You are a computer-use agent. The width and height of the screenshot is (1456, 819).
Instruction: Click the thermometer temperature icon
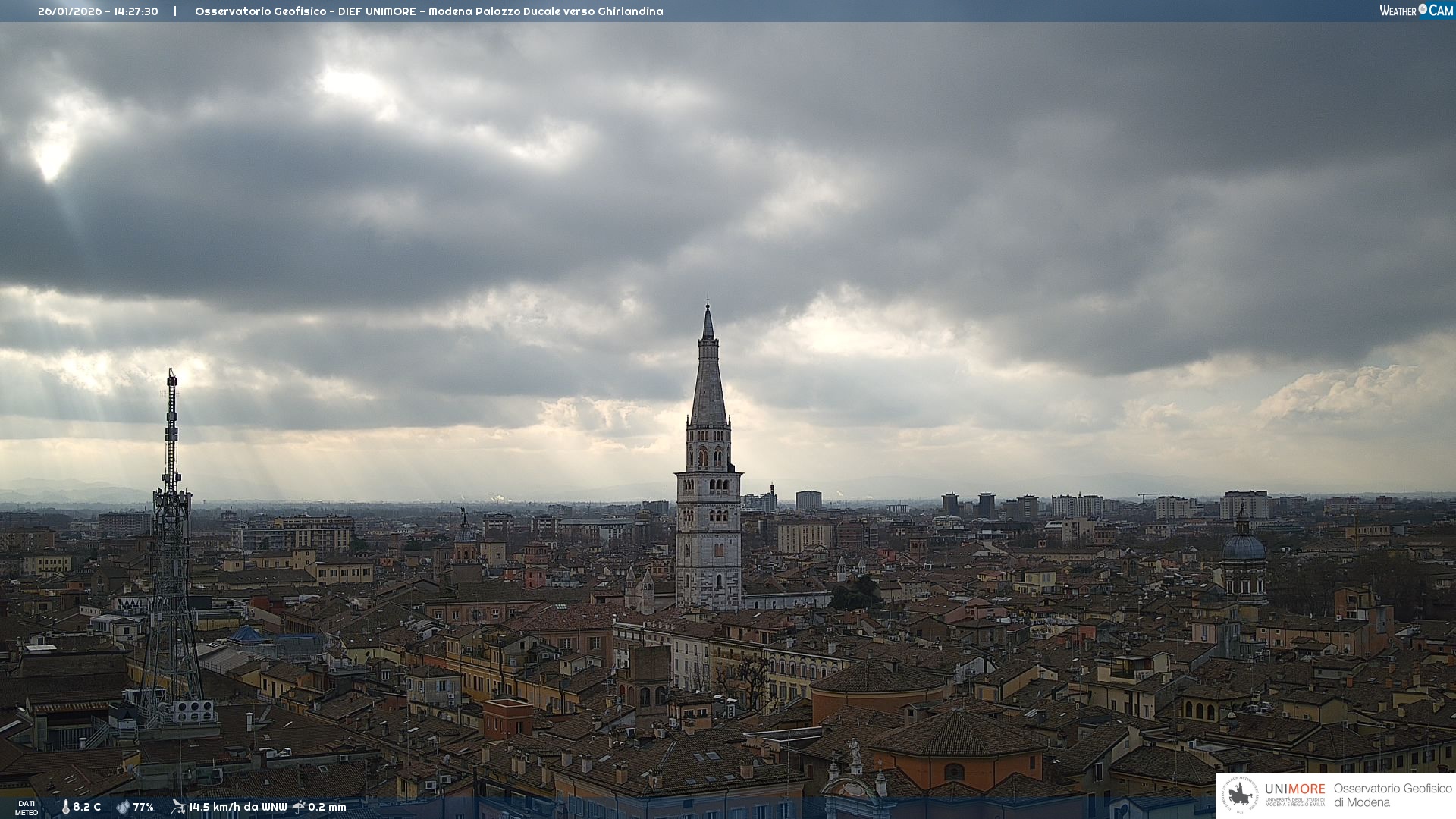[66, 807]
